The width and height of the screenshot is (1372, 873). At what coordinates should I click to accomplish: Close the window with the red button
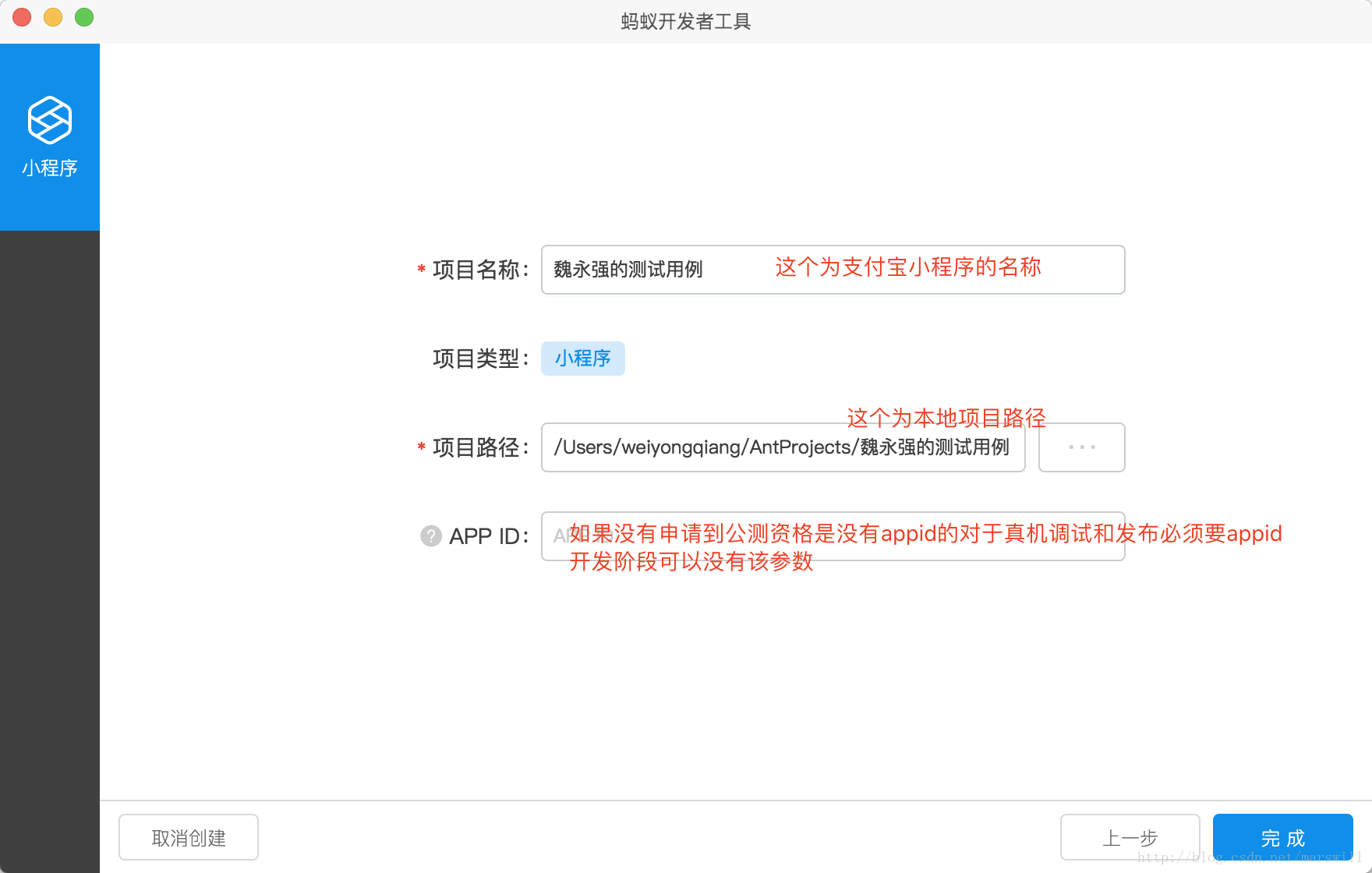click(x=22, y=17)
